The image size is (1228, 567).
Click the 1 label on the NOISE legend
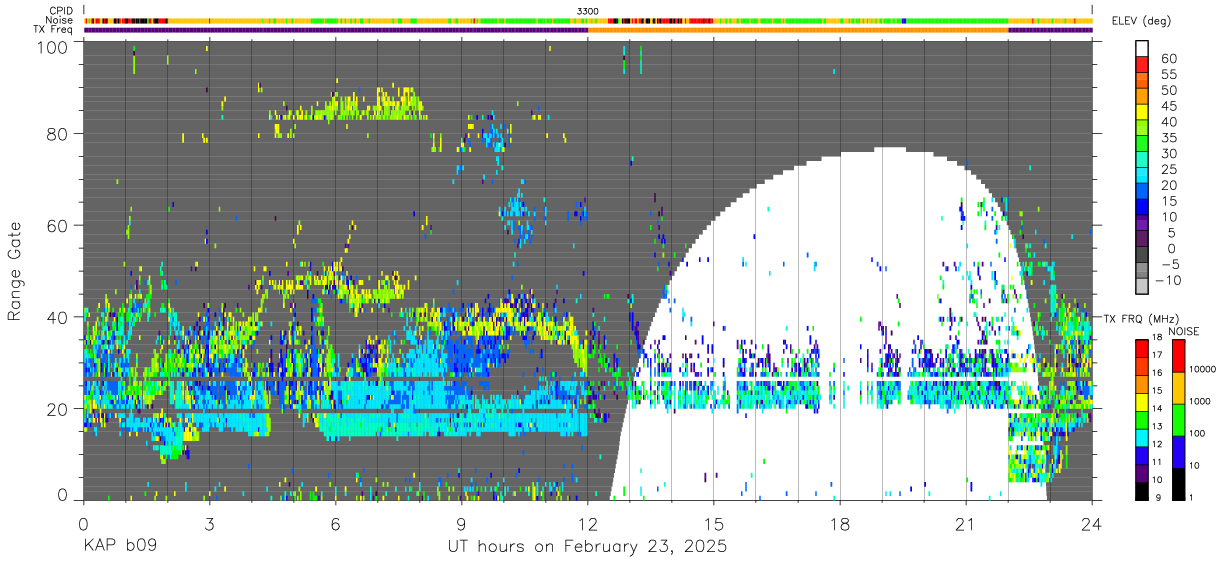coord(1190,497)
